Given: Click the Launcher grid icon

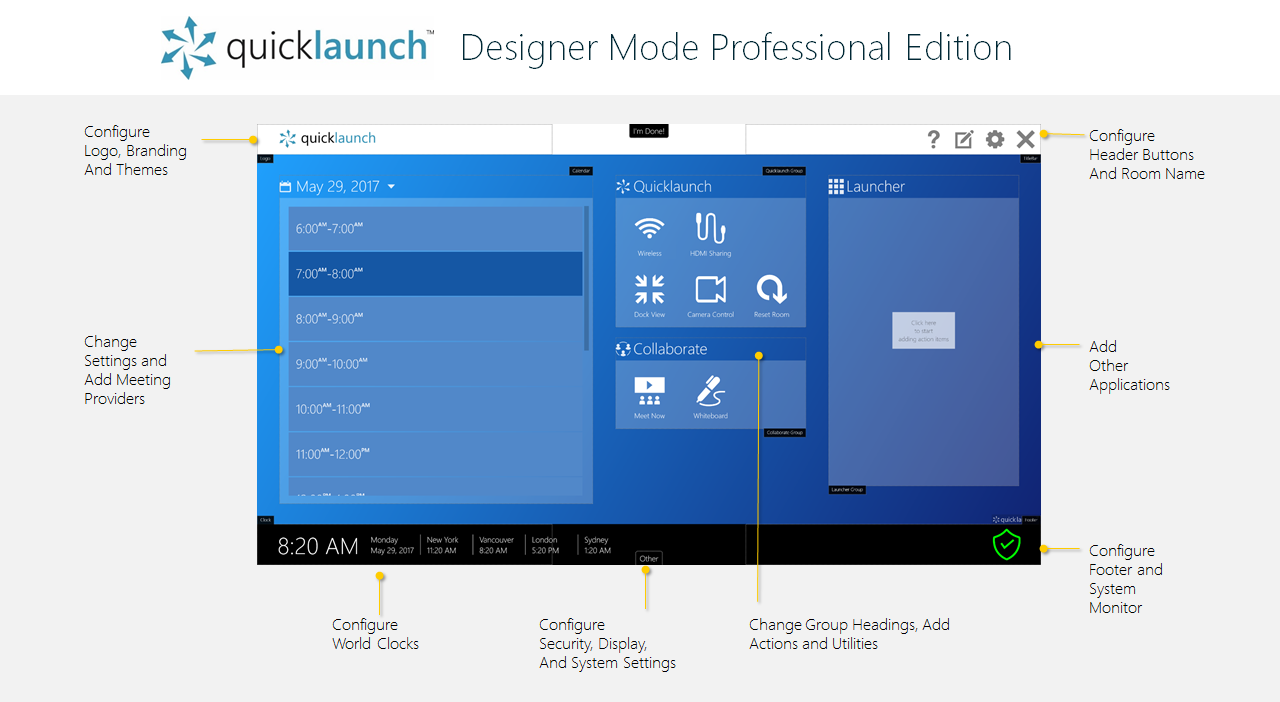Looking at the screenshot, I should tap(836, 187).
